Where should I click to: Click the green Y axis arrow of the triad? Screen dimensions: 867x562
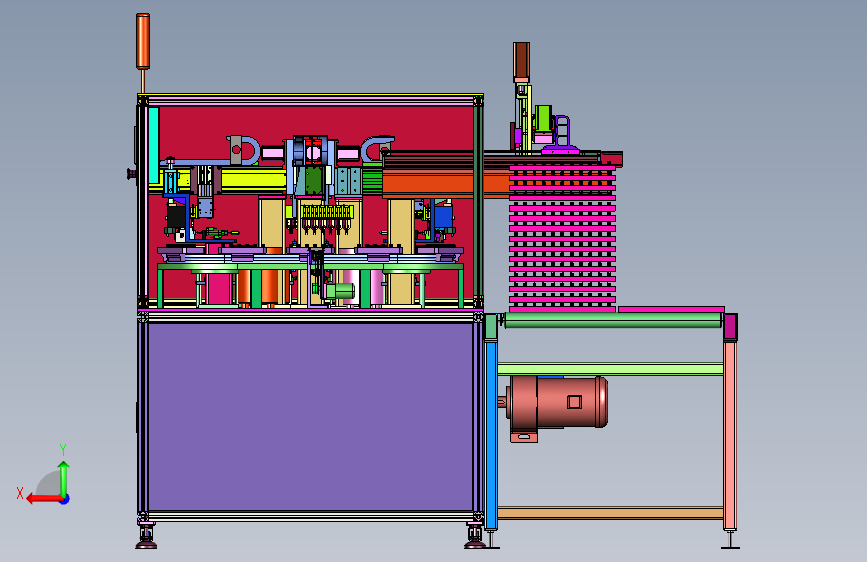(64, 478)
